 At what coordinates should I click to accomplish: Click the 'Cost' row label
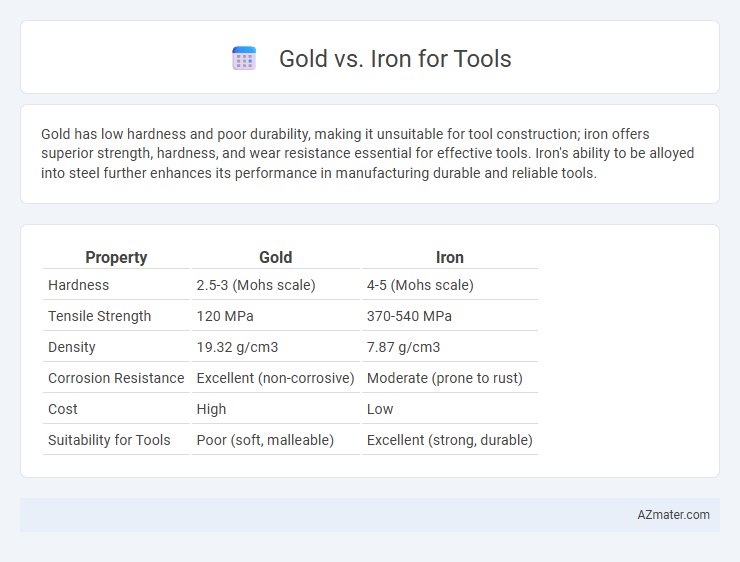click(63, 409)
